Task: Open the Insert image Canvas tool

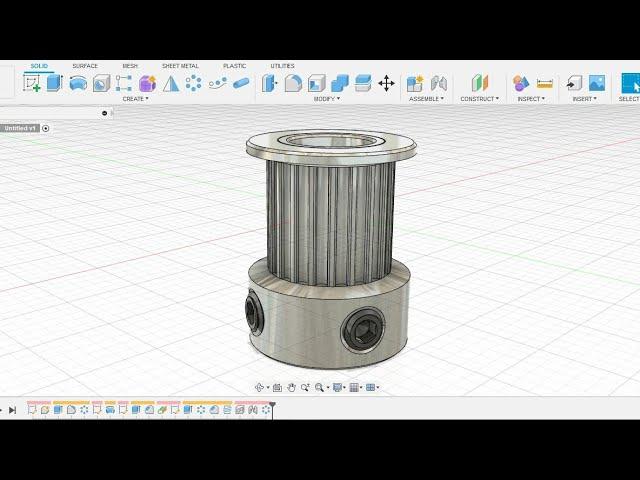Action: coord(597,83)
